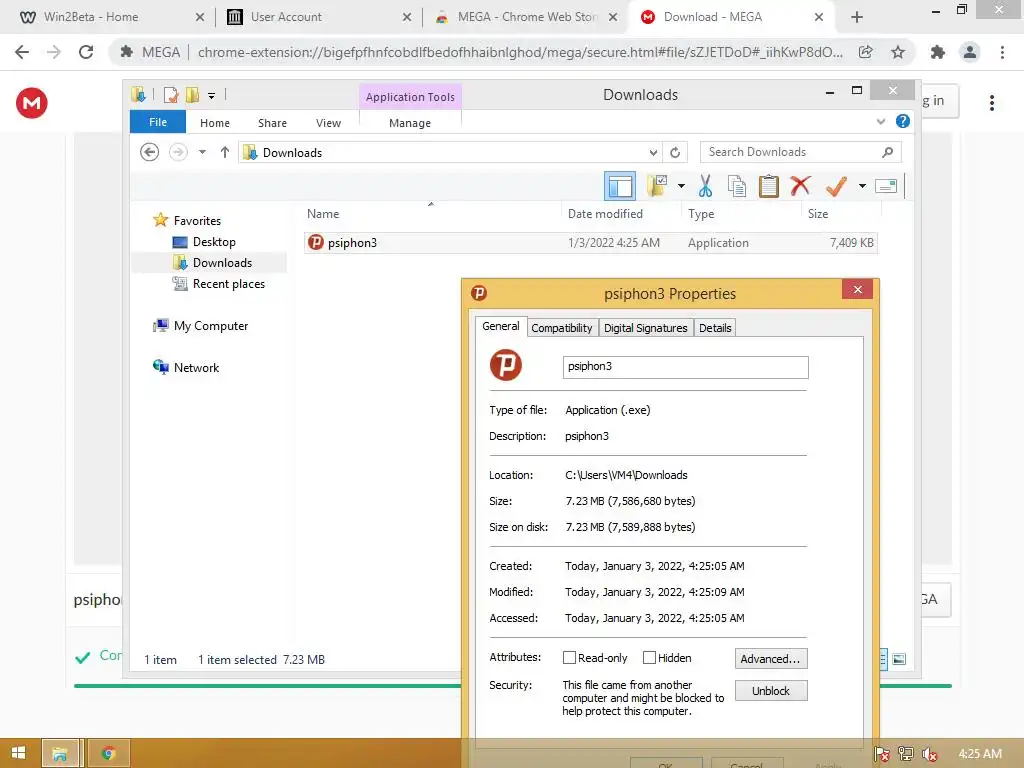Click the Action Center flag tray icon
1024x768 pixels.
tap(881, 754)
